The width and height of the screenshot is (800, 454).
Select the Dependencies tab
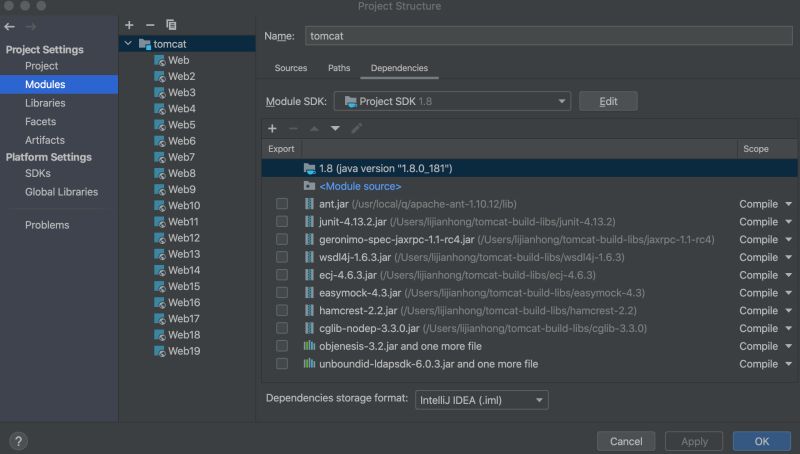399,68
